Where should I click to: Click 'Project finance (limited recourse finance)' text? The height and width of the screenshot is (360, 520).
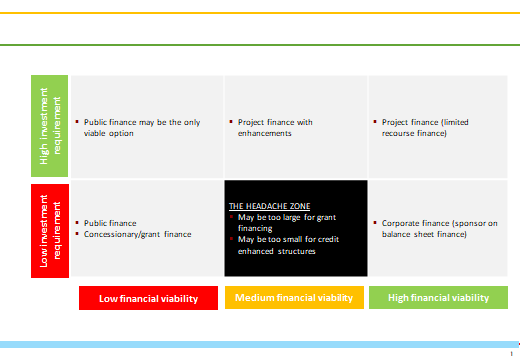point(425,128)
